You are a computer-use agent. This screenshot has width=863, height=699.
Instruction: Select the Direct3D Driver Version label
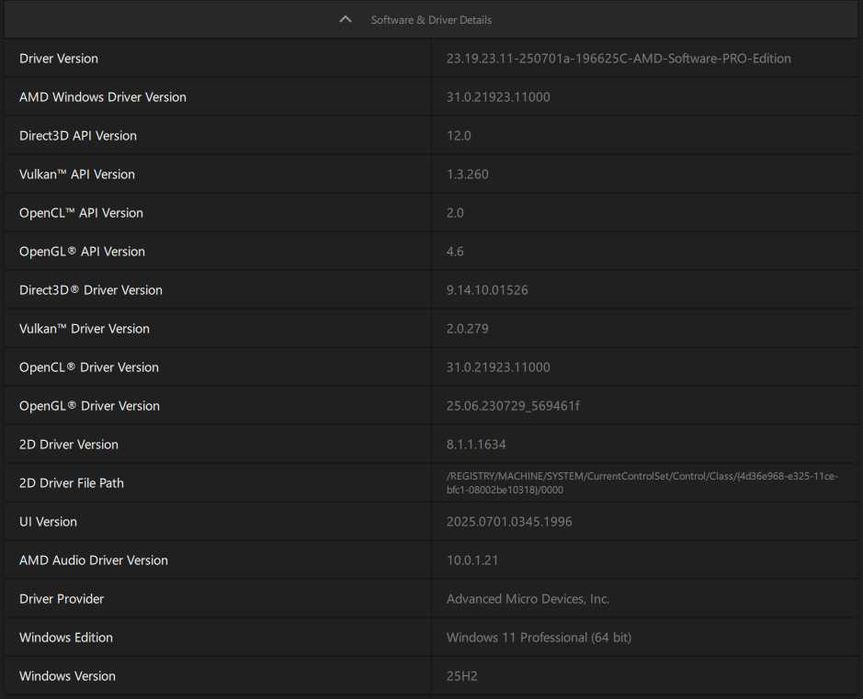tap(91, 290)
